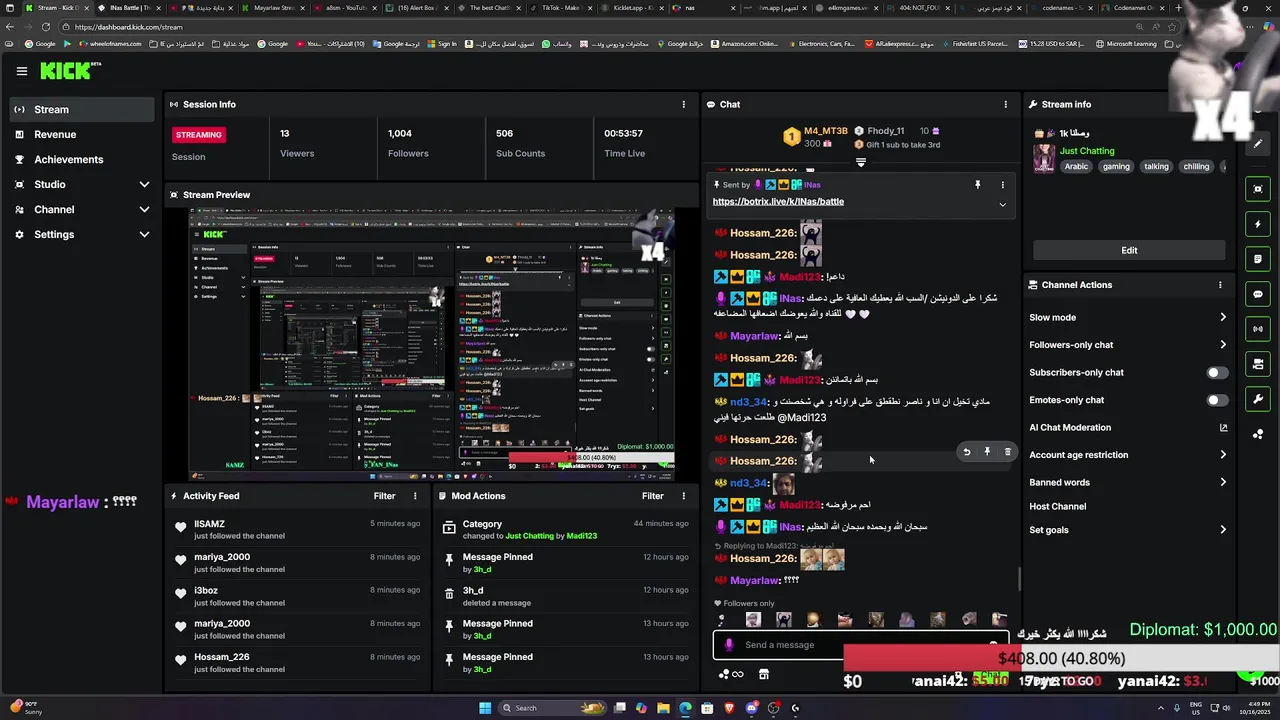The image size is (1280, 720).
Task: Pin the hovered Hossam_226 message
Action: coord(987,452)
